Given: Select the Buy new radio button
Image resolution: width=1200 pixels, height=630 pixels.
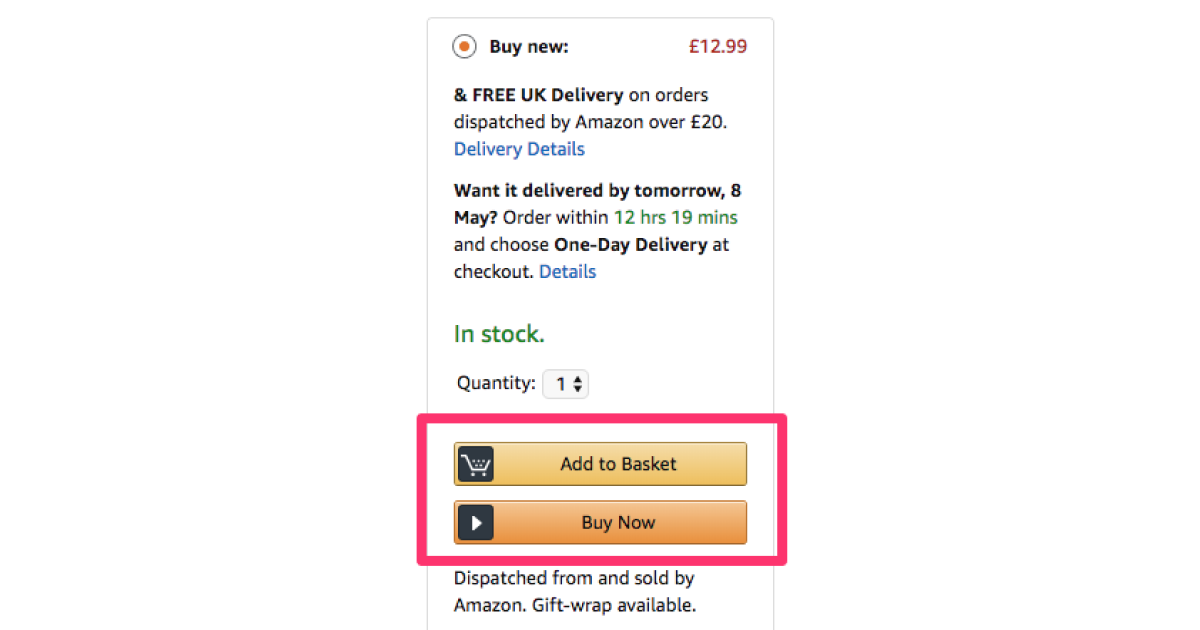Looking at the screenshot, I should point(464,47).
